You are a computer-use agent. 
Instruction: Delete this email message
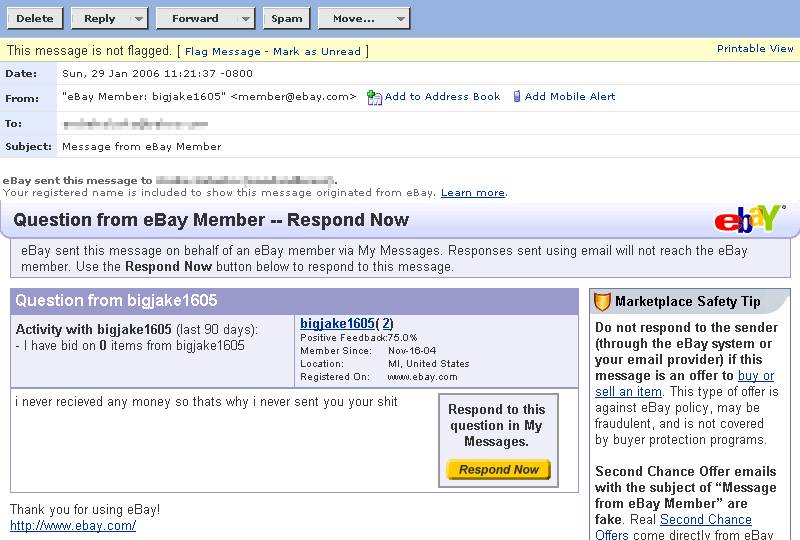pyautogui.click(x=35, y=18)
